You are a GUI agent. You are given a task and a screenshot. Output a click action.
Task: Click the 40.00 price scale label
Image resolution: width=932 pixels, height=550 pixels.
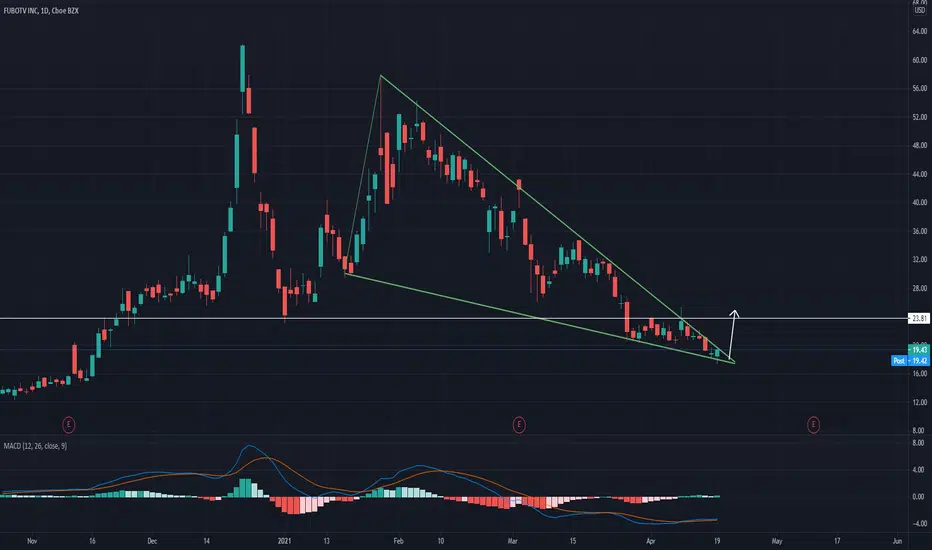coord(920,203)
